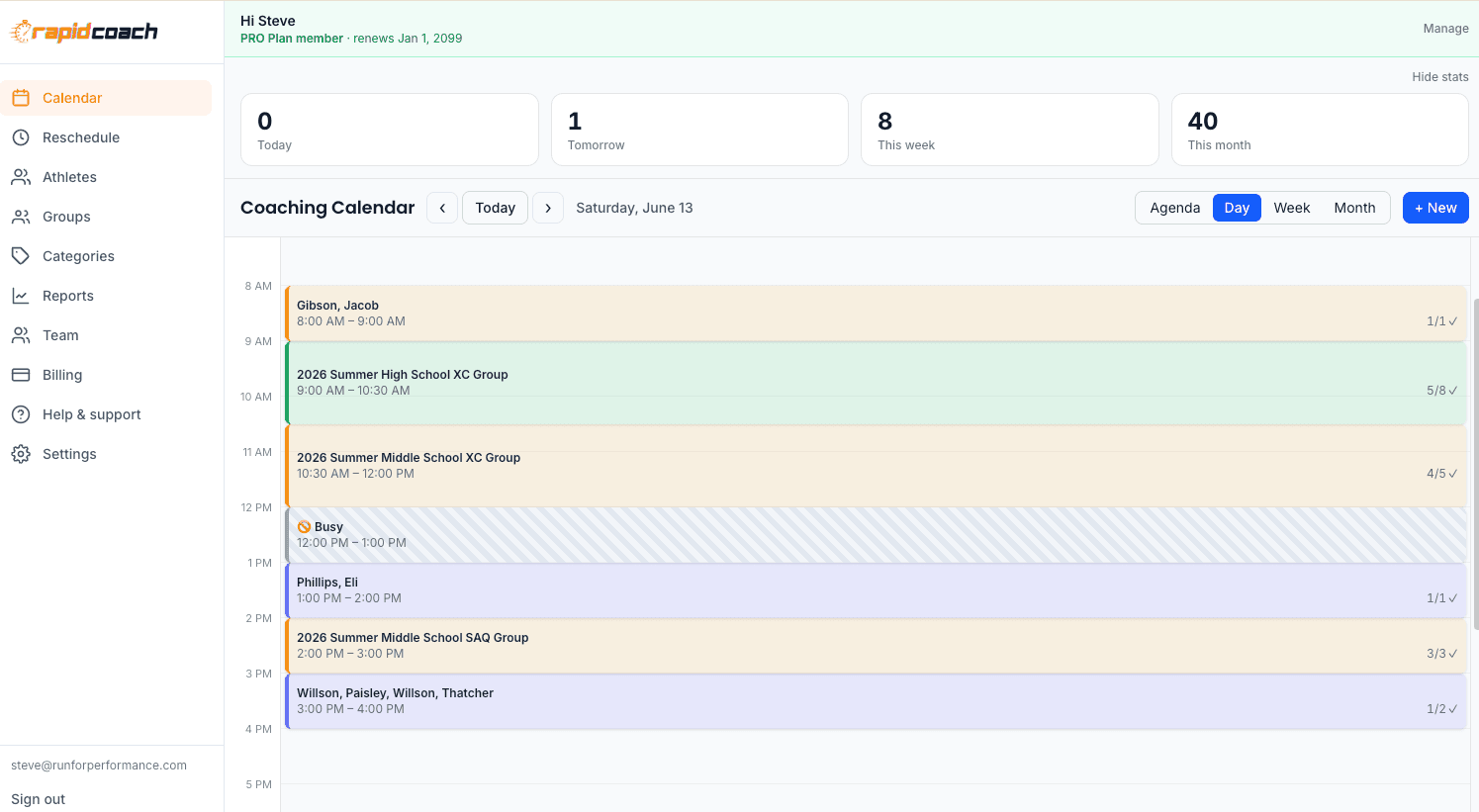Click the Saturday, June 13 date label
1479x812 pixels.
(634, 208)
